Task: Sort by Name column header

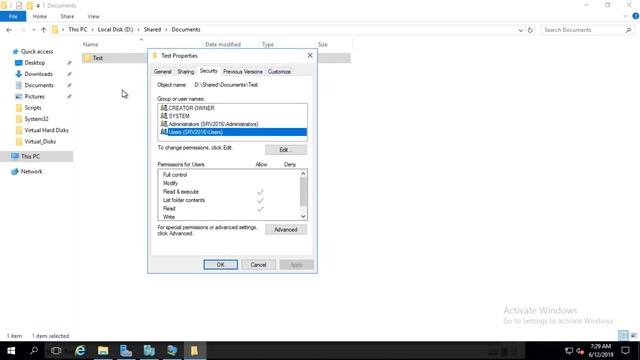Action: coord(91,44)
